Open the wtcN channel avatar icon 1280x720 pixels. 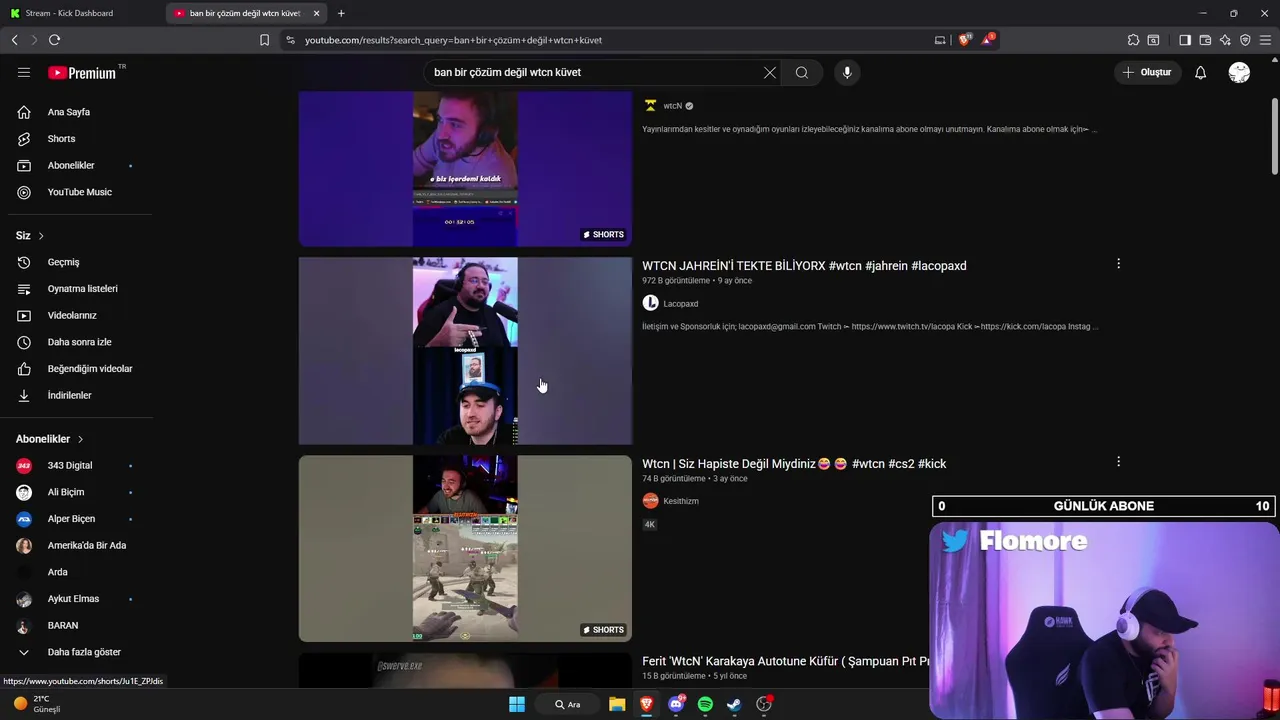point(650,106)
